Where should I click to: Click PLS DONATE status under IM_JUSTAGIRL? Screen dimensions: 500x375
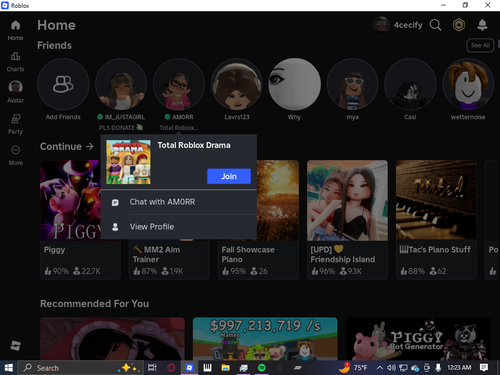(121, 128)
